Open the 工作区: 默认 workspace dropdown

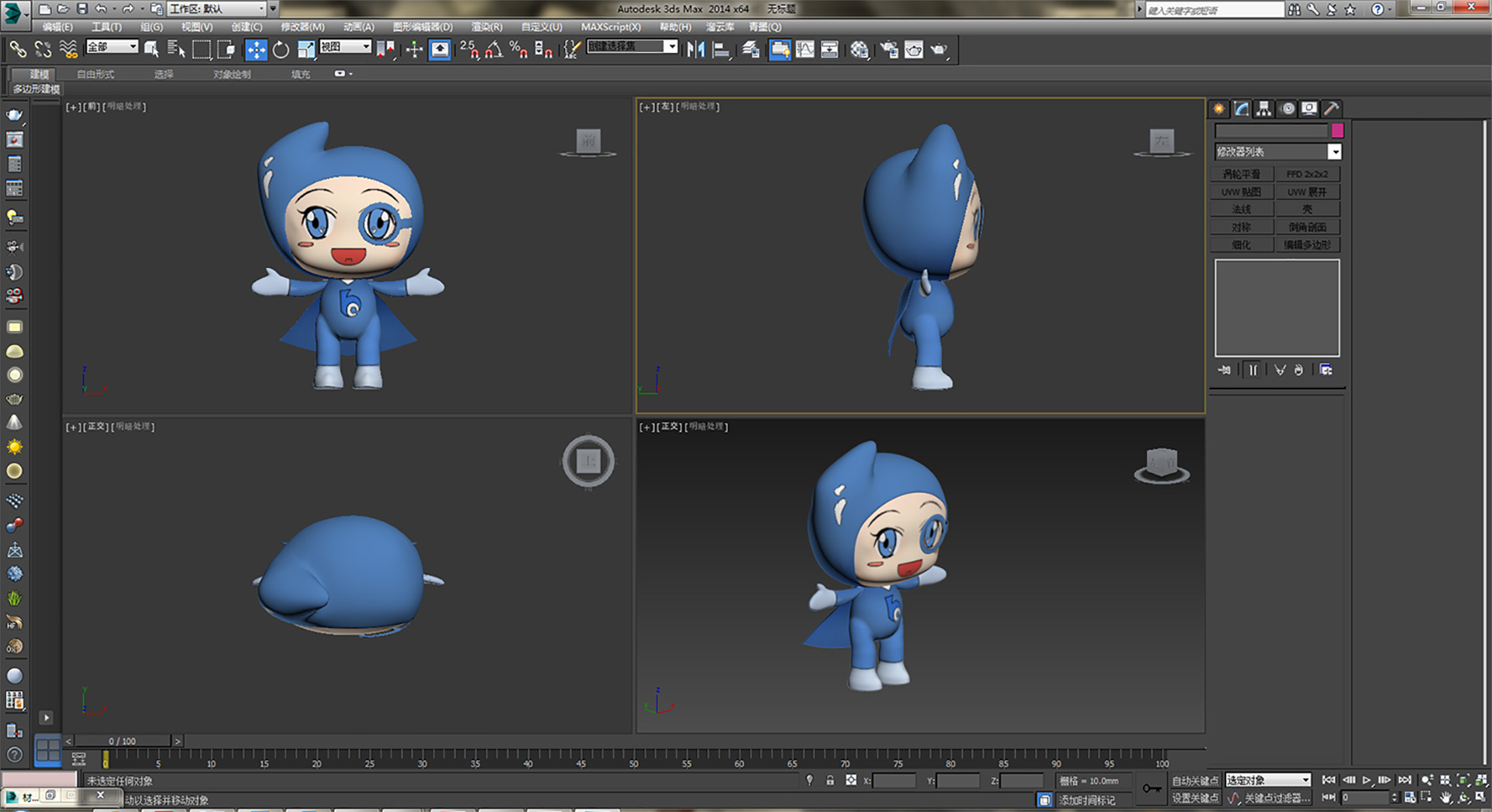click(217, 9)
